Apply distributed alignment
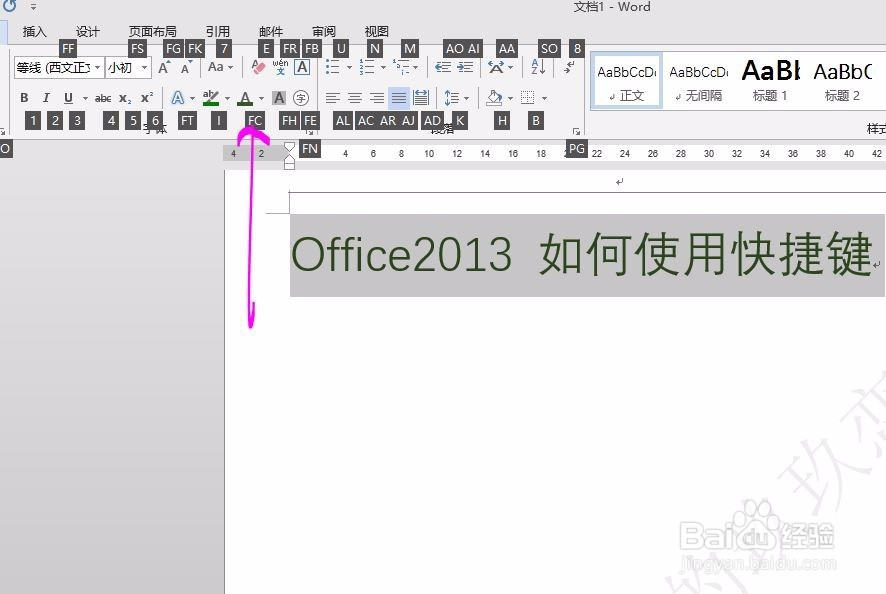The height and width of the screenshot is (594, 886). click(421, 98)
